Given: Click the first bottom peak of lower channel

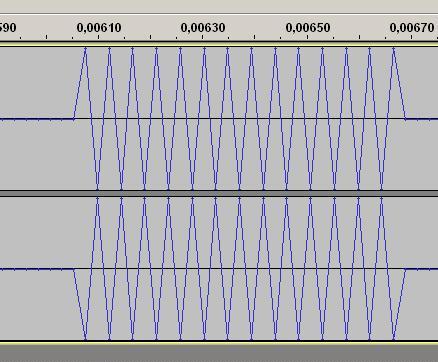Looking at the screenshot, I should tap(86, 338).
